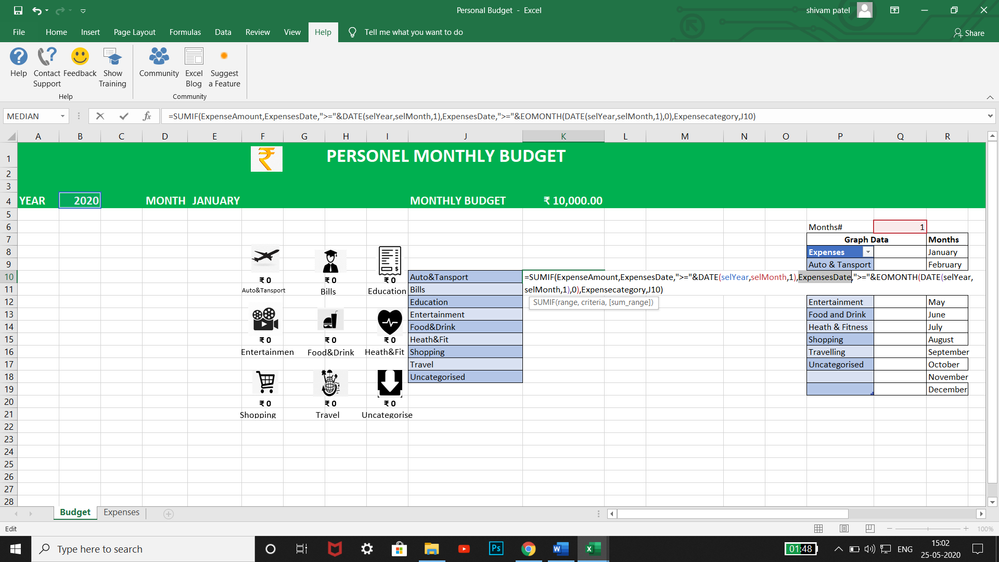Select the heart Heath&Fit icon

tap(389, 322)
